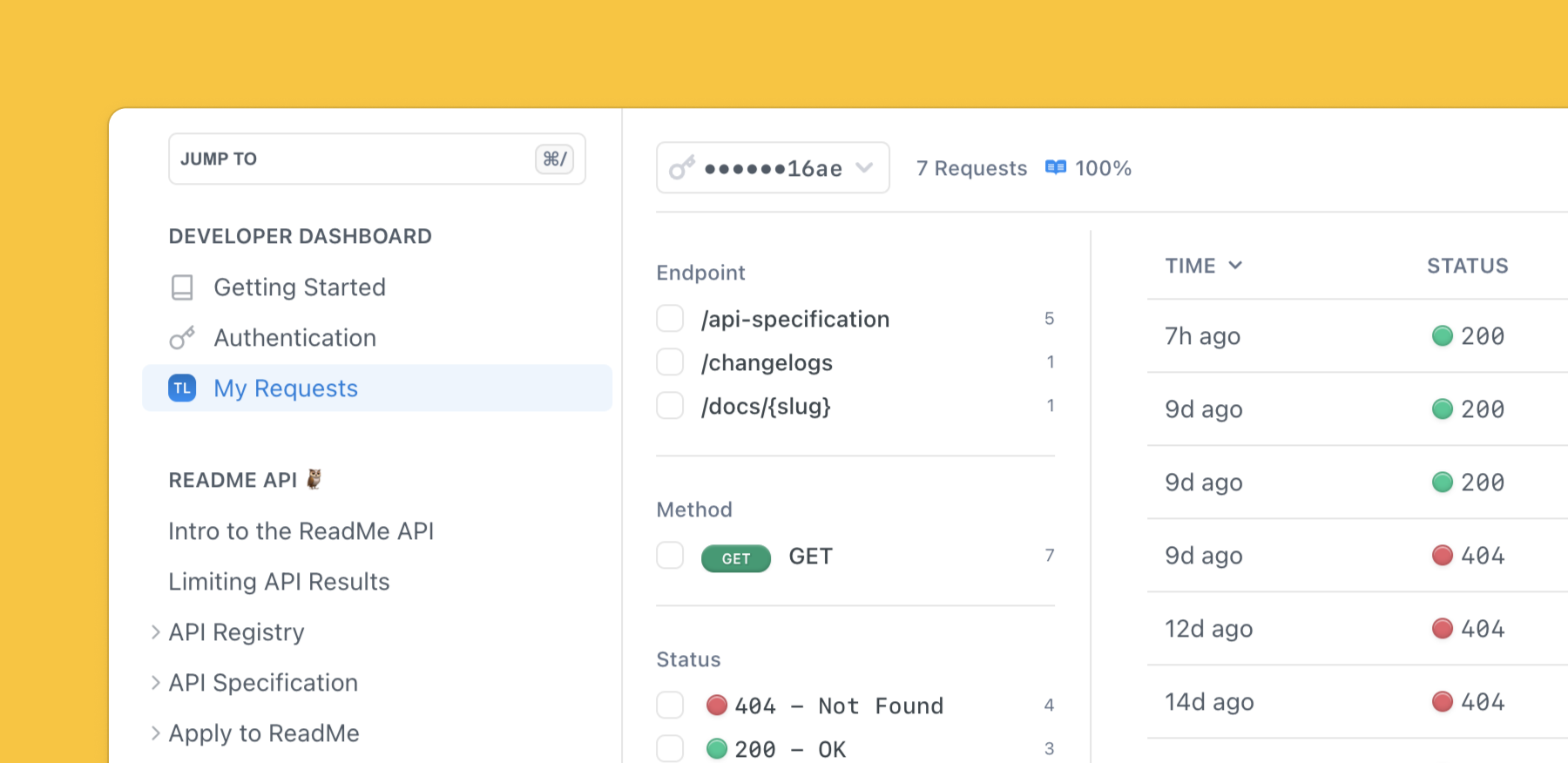1568x763 pixels.
Task: Check the /changelogs endpoint filter
Action: [670, 361]
